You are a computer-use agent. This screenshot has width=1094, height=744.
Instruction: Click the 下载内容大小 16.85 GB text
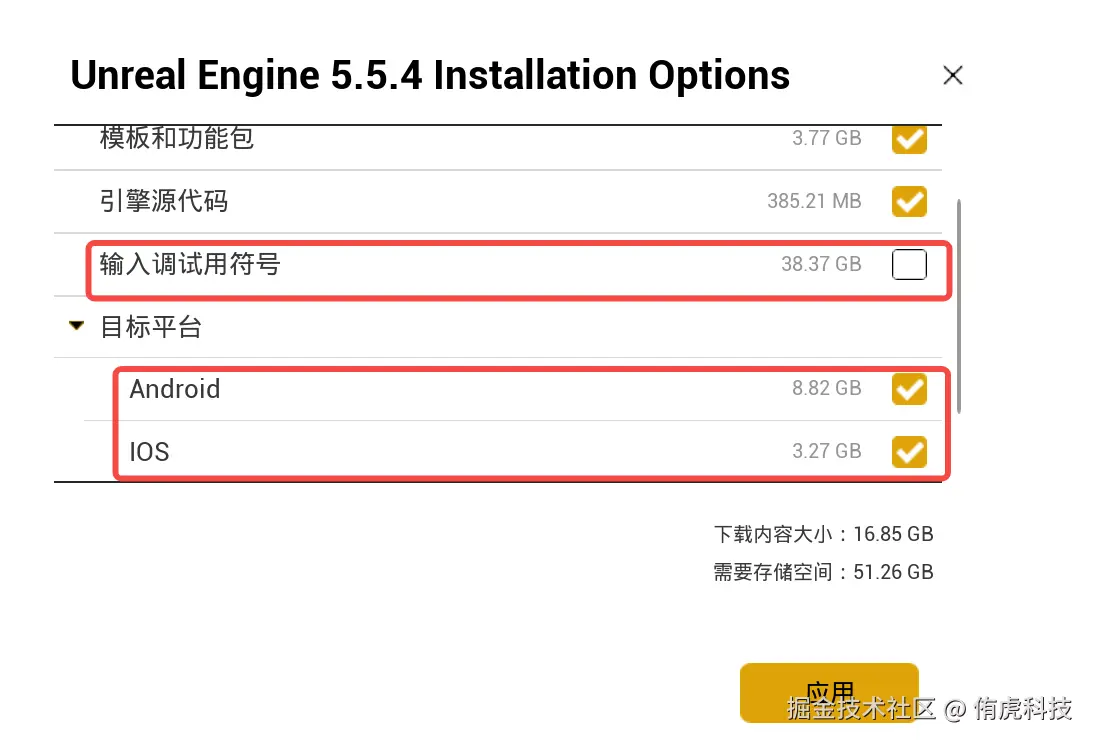click(x=823, y=534)
